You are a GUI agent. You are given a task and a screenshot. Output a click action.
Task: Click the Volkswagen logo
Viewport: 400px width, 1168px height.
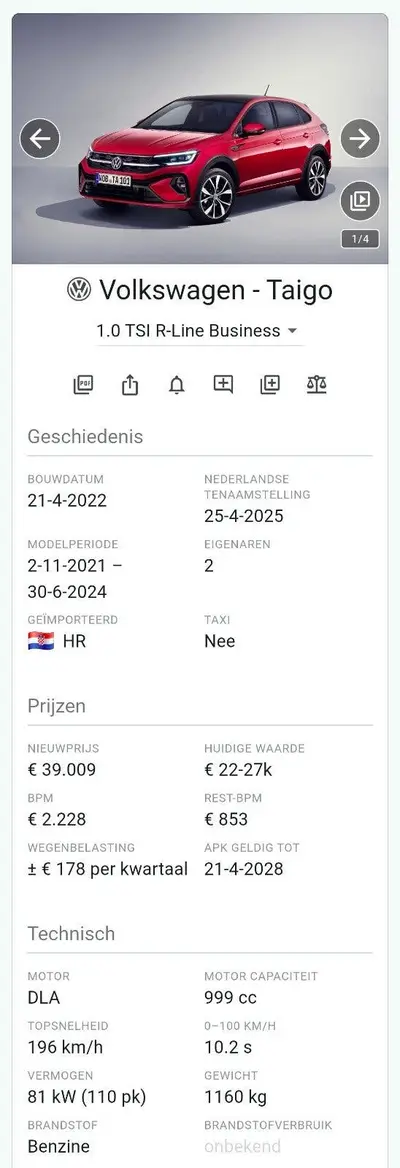coord(79,289)
